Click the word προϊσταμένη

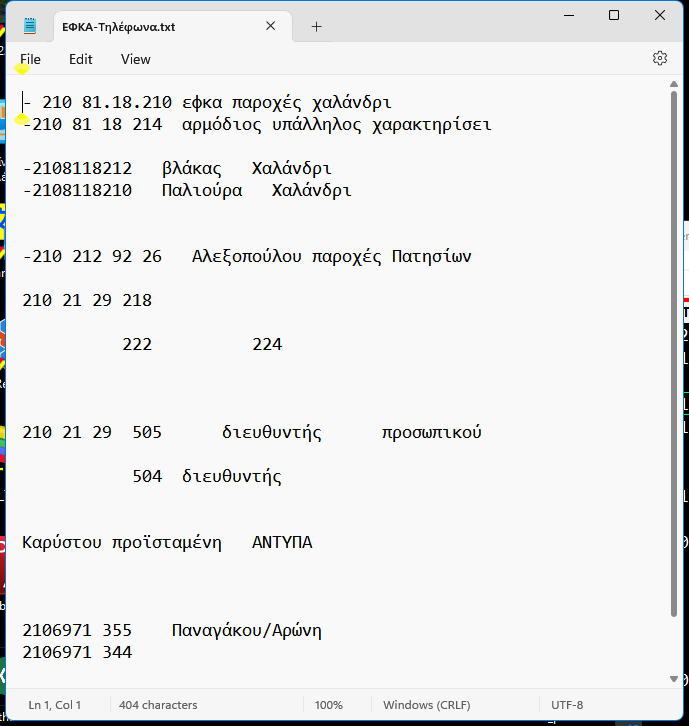(x=167, y=542)
